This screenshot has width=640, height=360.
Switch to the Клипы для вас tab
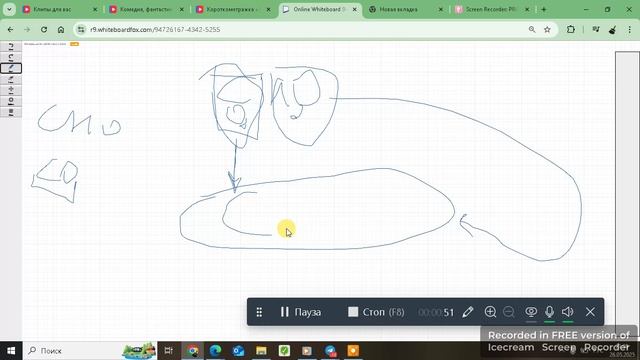pyautogui.click(x=60, y=9)
